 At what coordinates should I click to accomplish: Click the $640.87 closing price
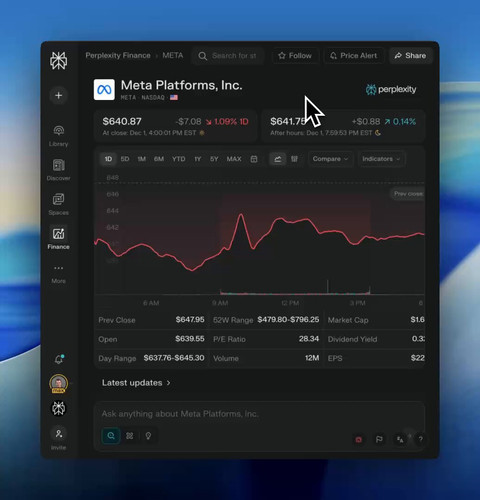coord(122,121)
